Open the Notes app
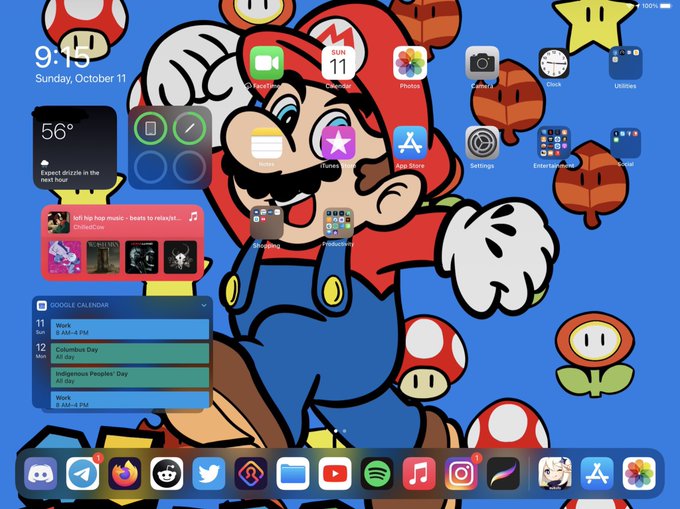 [267, 143]
